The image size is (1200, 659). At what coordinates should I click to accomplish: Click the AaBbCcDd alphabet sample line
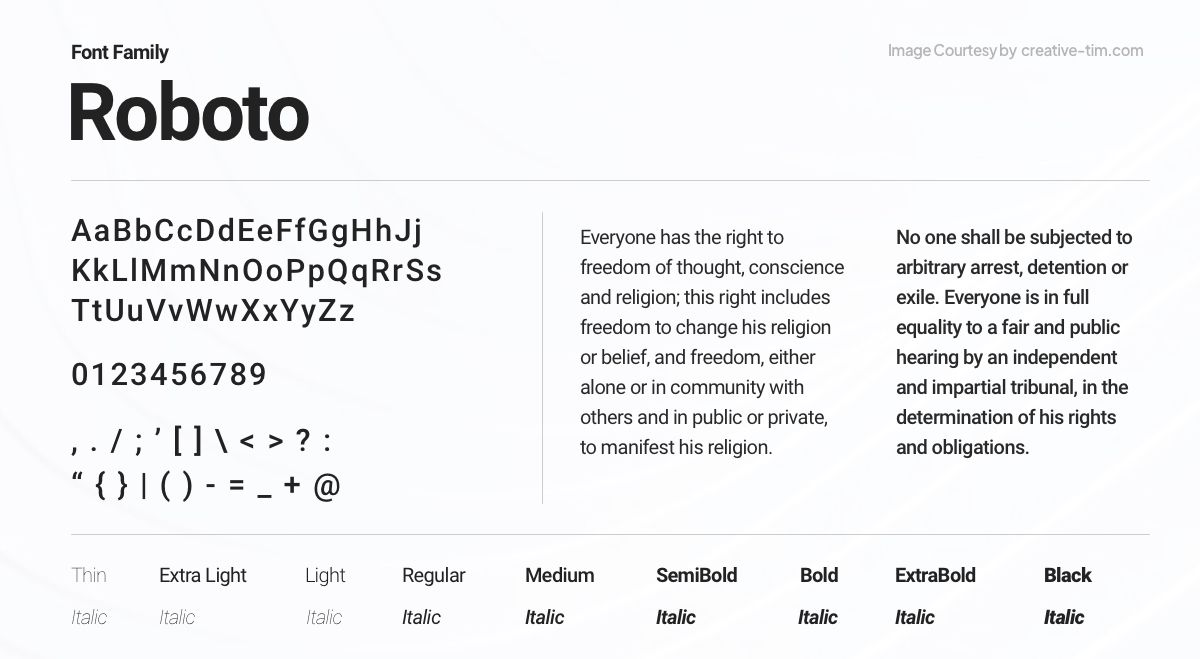click(247, 231)
